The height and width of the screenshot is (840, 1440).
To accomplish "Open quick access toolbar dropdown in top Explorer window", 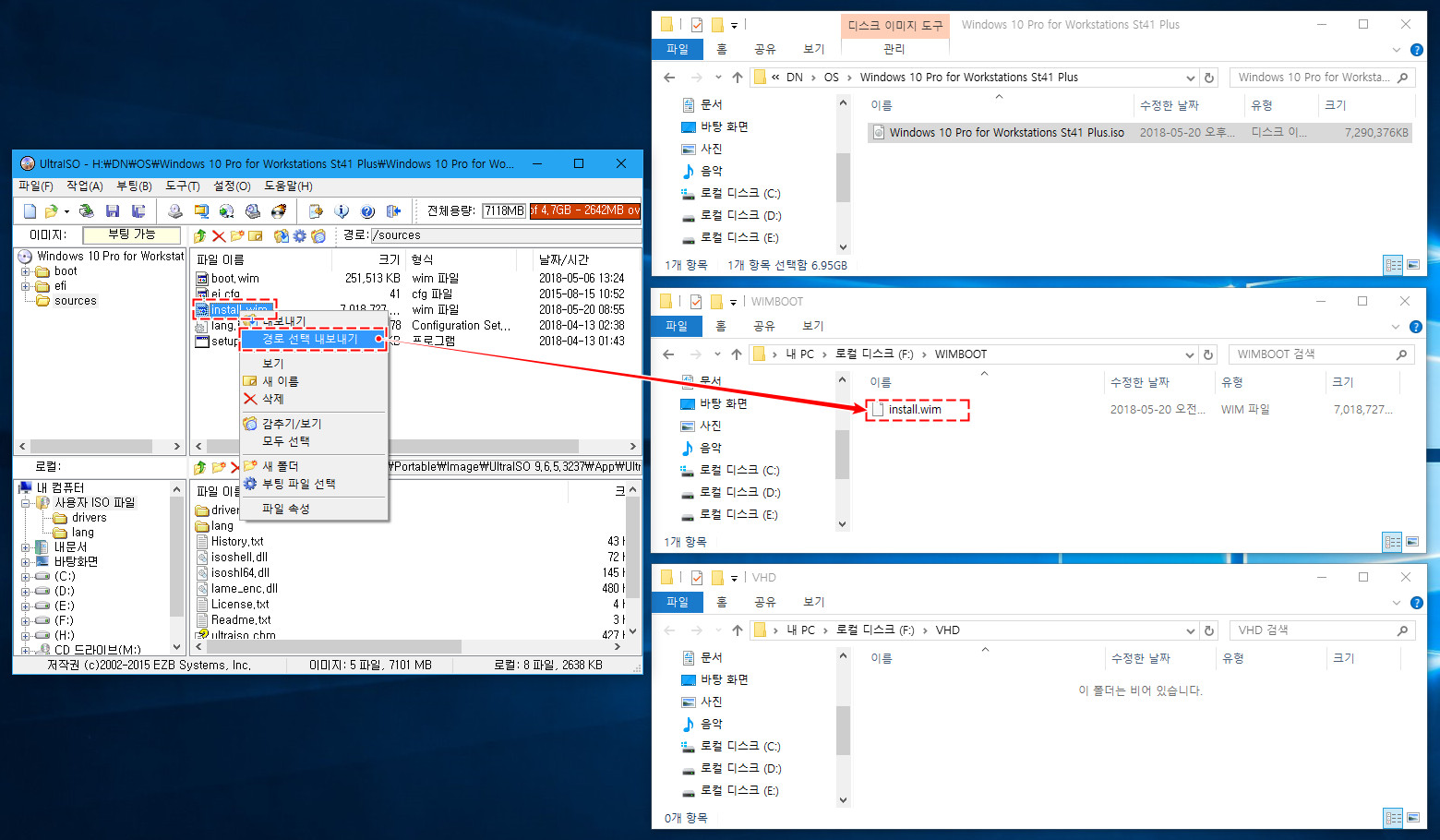I will tap(735, 25).
